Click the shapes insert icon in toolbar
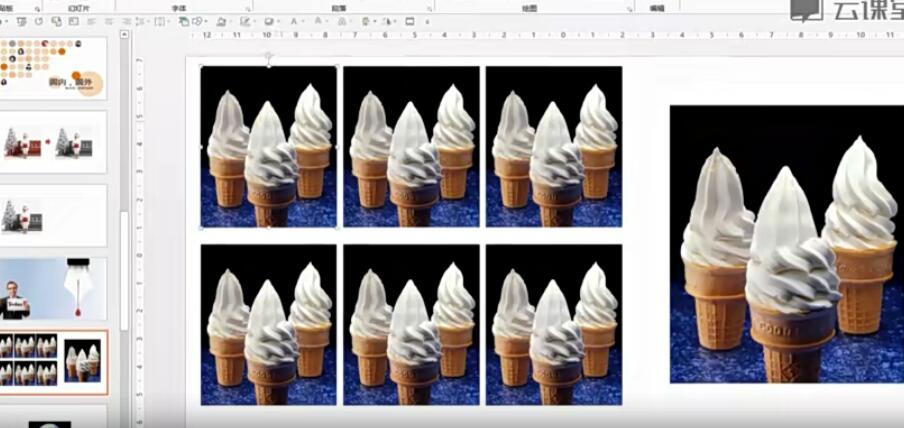904x428 pixels. click(198, 21)
